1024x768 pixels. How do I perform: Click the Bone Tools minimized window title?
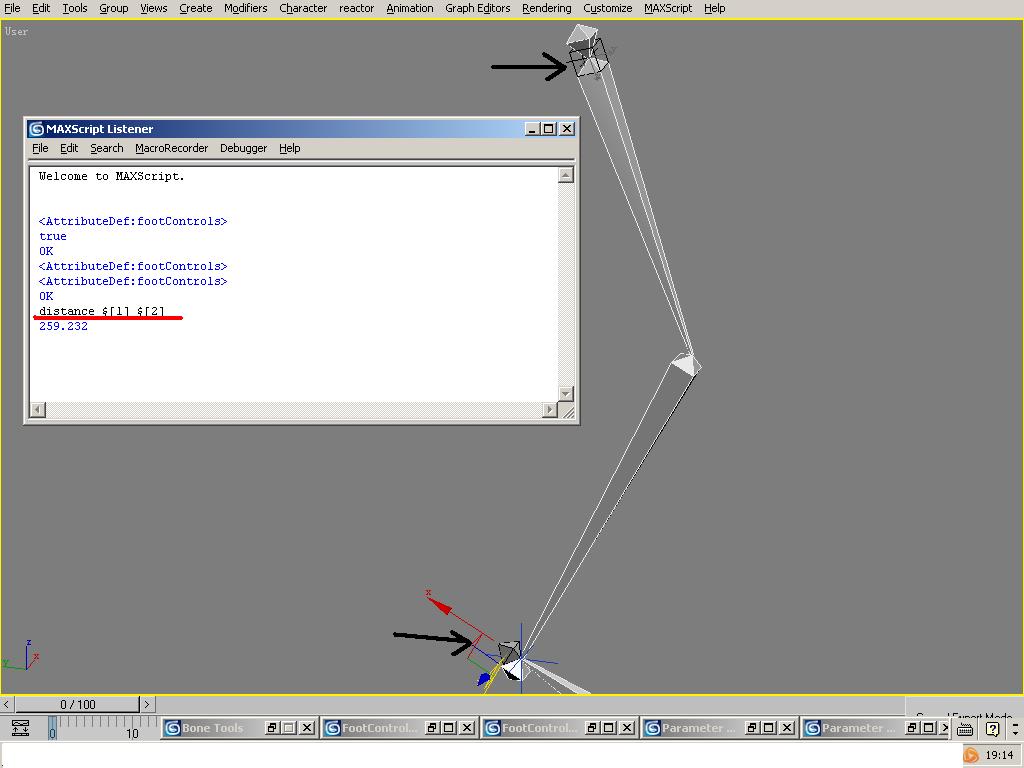click(212, 728)
